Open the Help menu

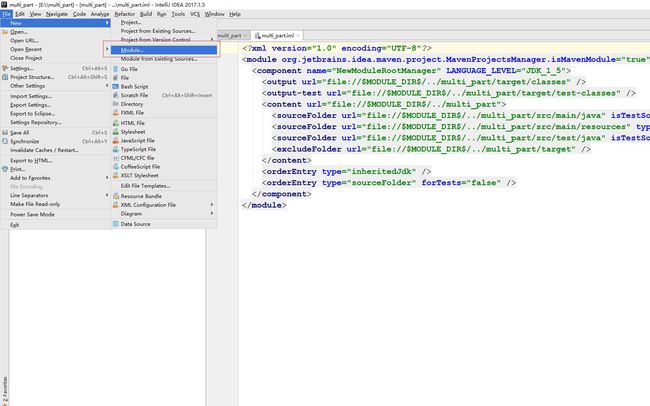point(235,14)
